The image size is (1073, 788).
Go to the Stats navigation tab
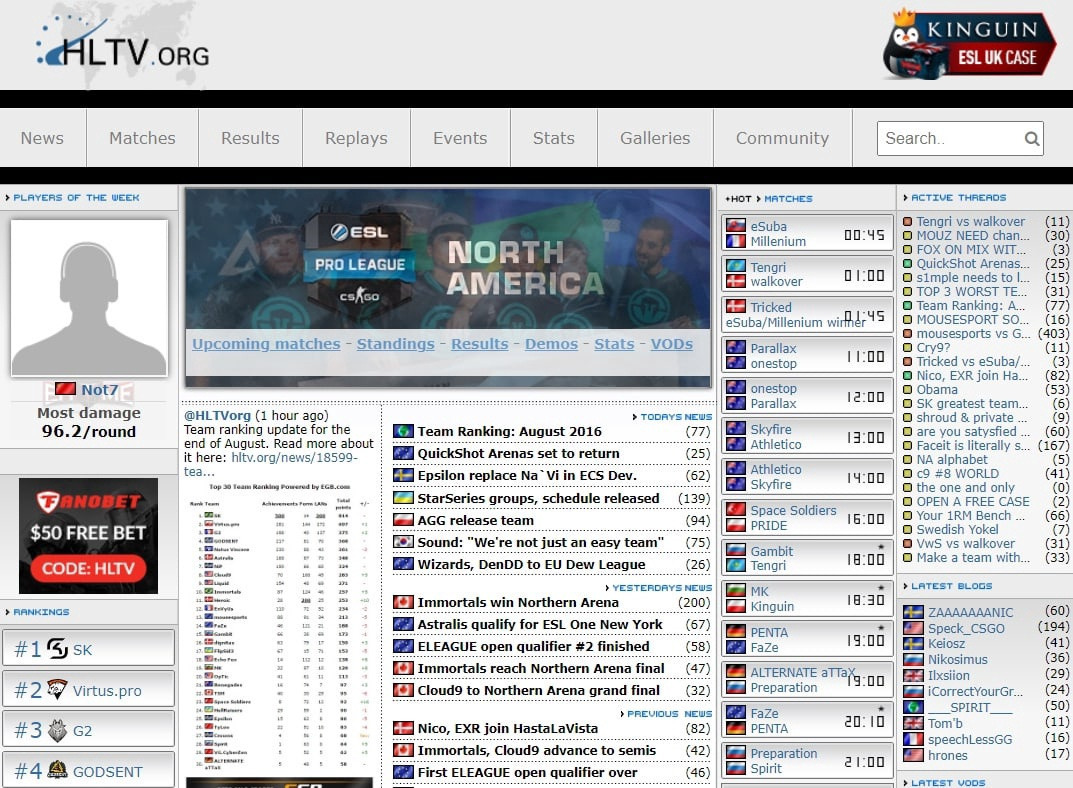553,139
